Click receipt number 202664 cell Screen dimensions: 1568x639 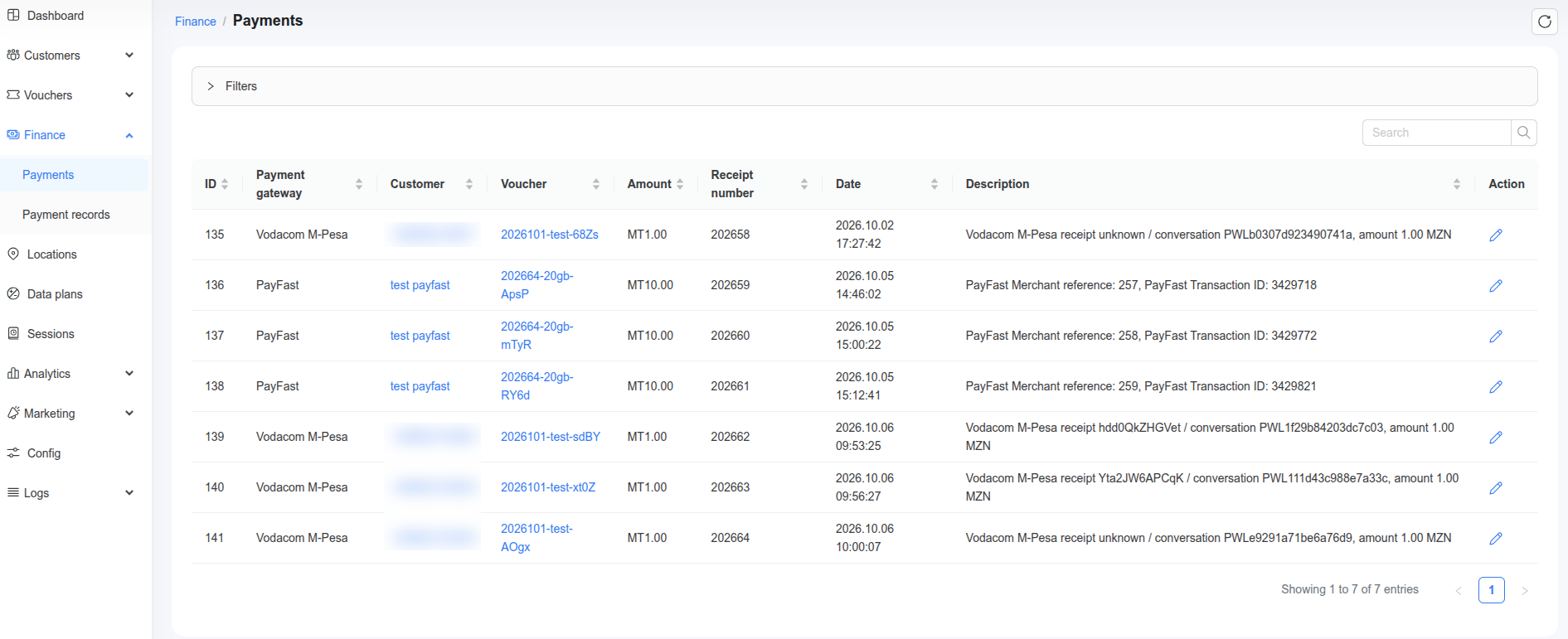(x=731, y=538)
